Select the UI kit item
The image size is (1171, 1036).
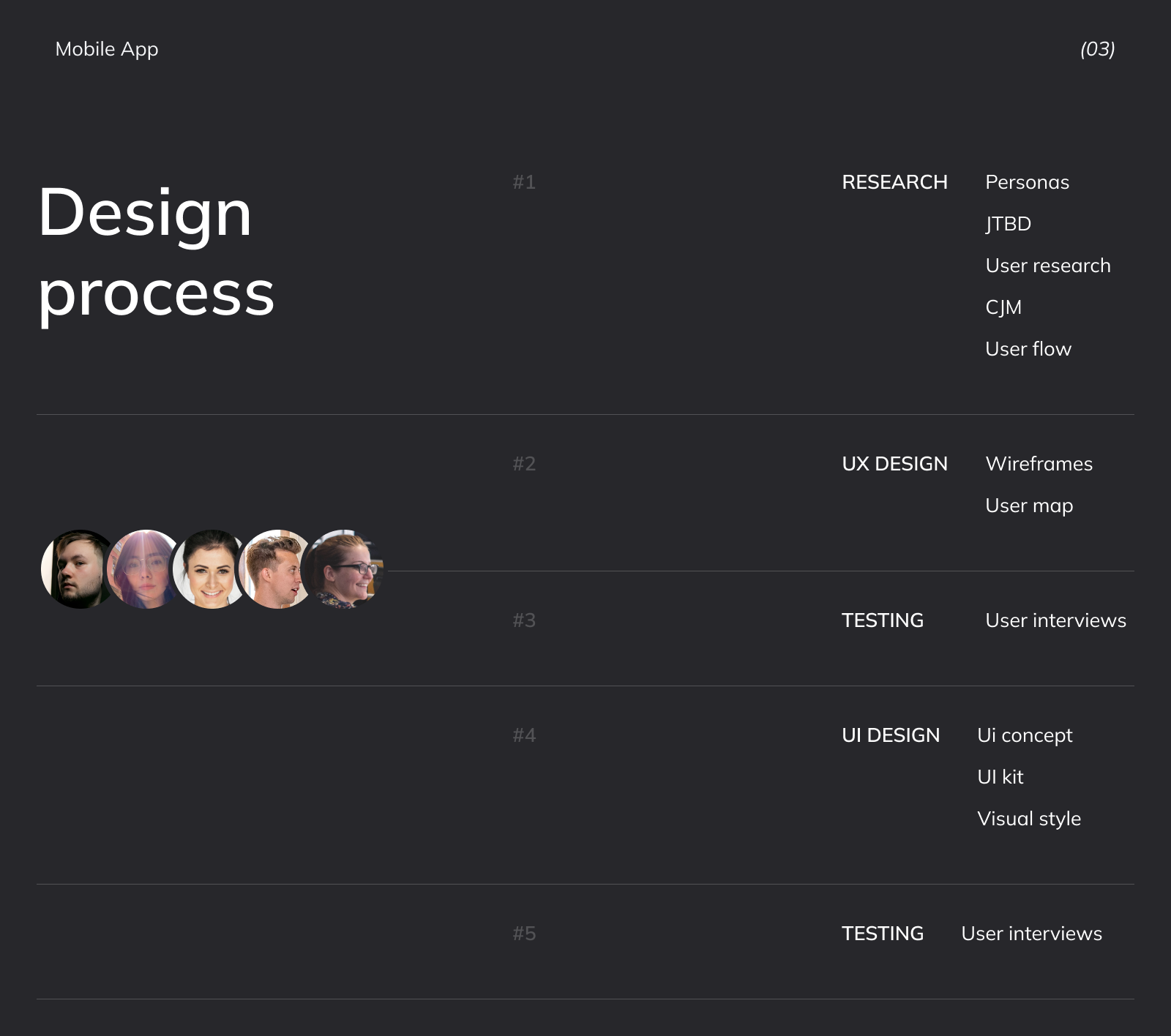(x=1000, y=777)
